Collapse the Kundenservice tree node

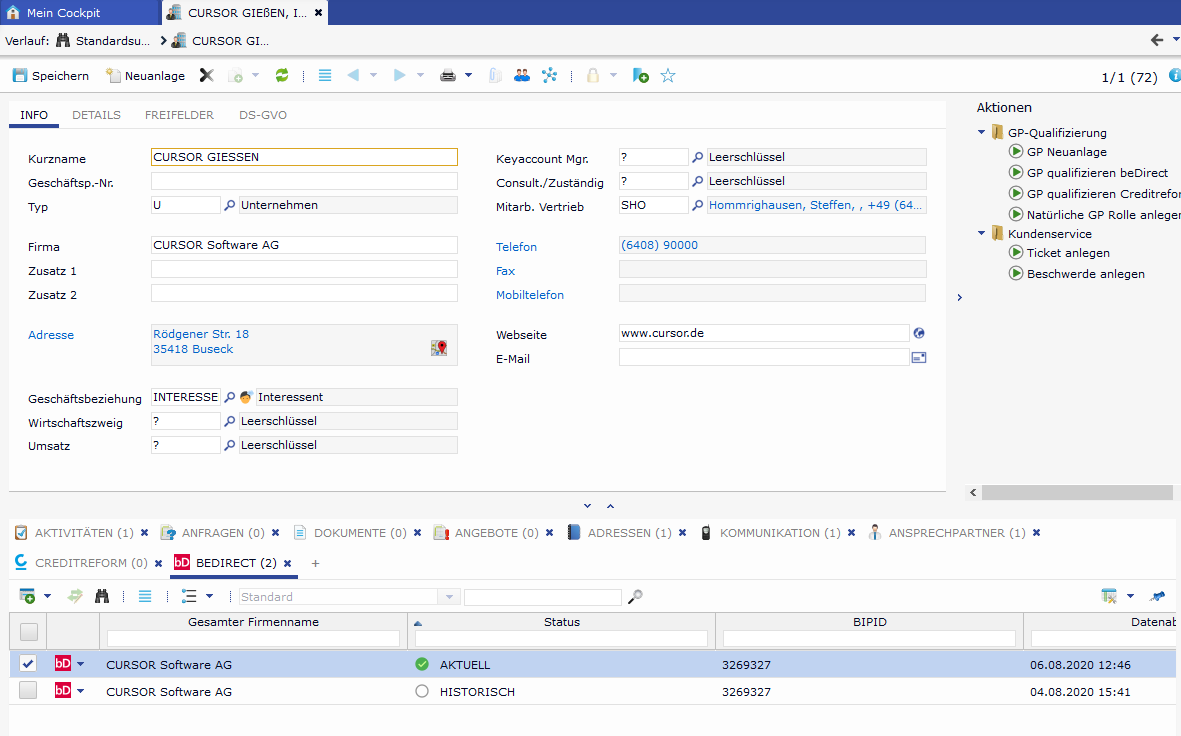tap(982, 234)
